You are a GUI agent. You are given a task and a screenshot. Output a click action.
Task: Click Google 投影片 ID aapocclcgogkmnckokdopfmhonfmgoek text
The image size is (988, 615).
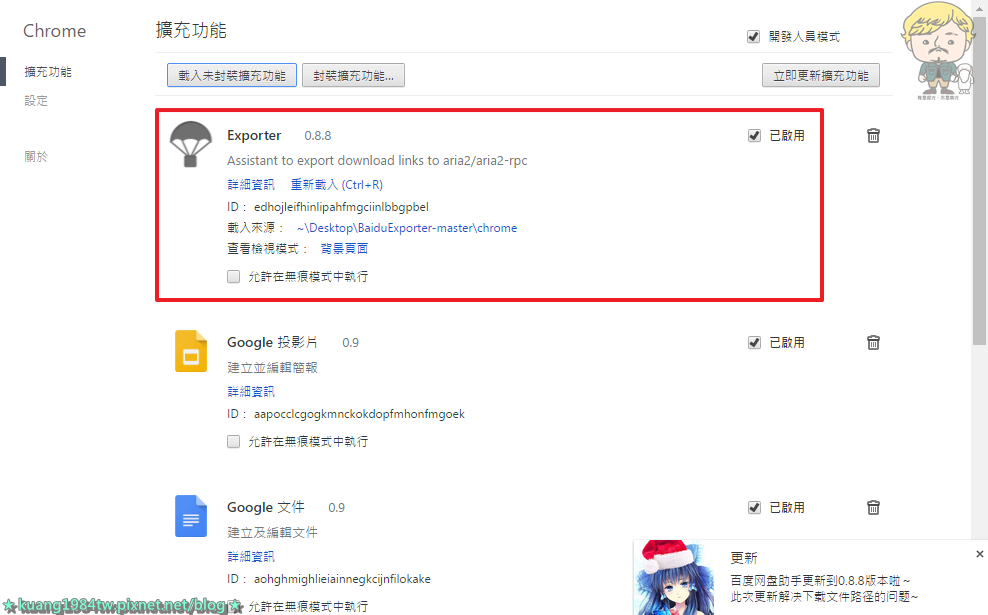point(359,414)
